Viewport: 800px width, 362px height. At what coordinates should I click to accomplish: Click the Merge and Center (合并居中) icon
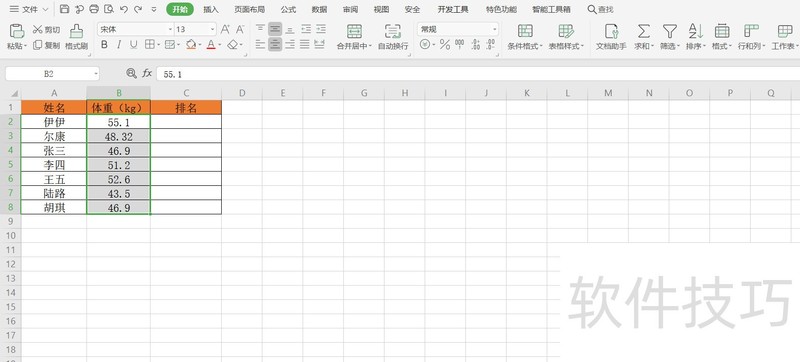(354, 32)
